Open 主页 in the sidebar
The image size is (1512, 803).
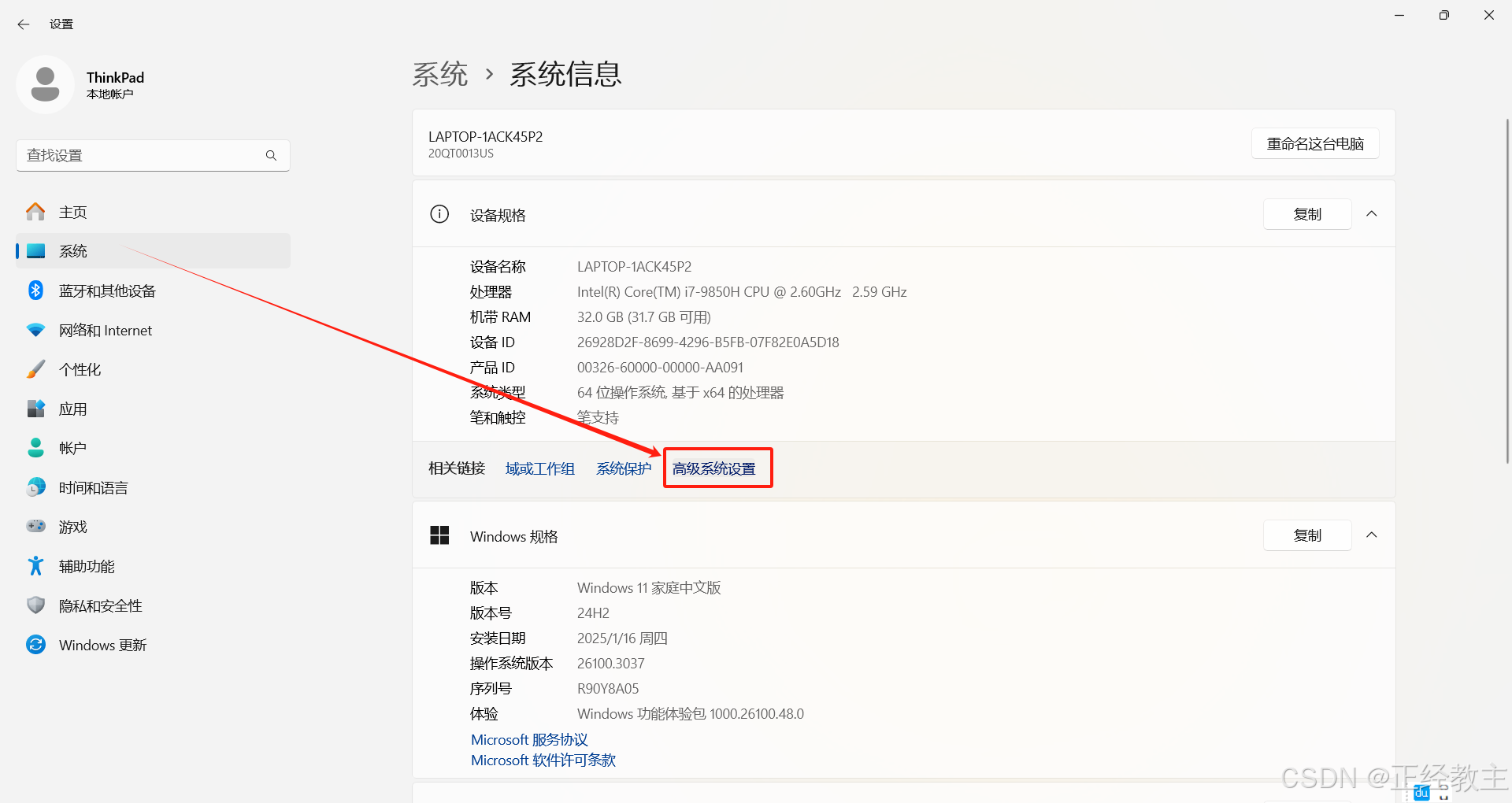[153, 212]
